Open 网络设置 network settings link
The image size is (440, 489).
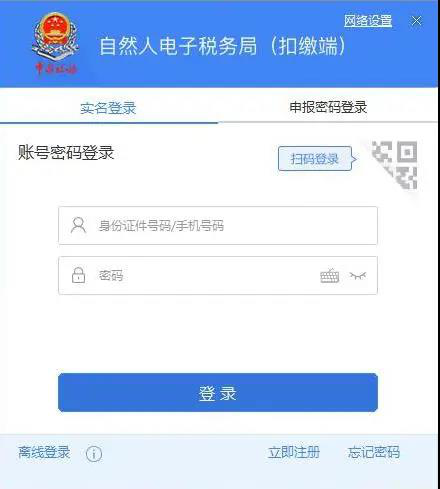tap(368, 21)
